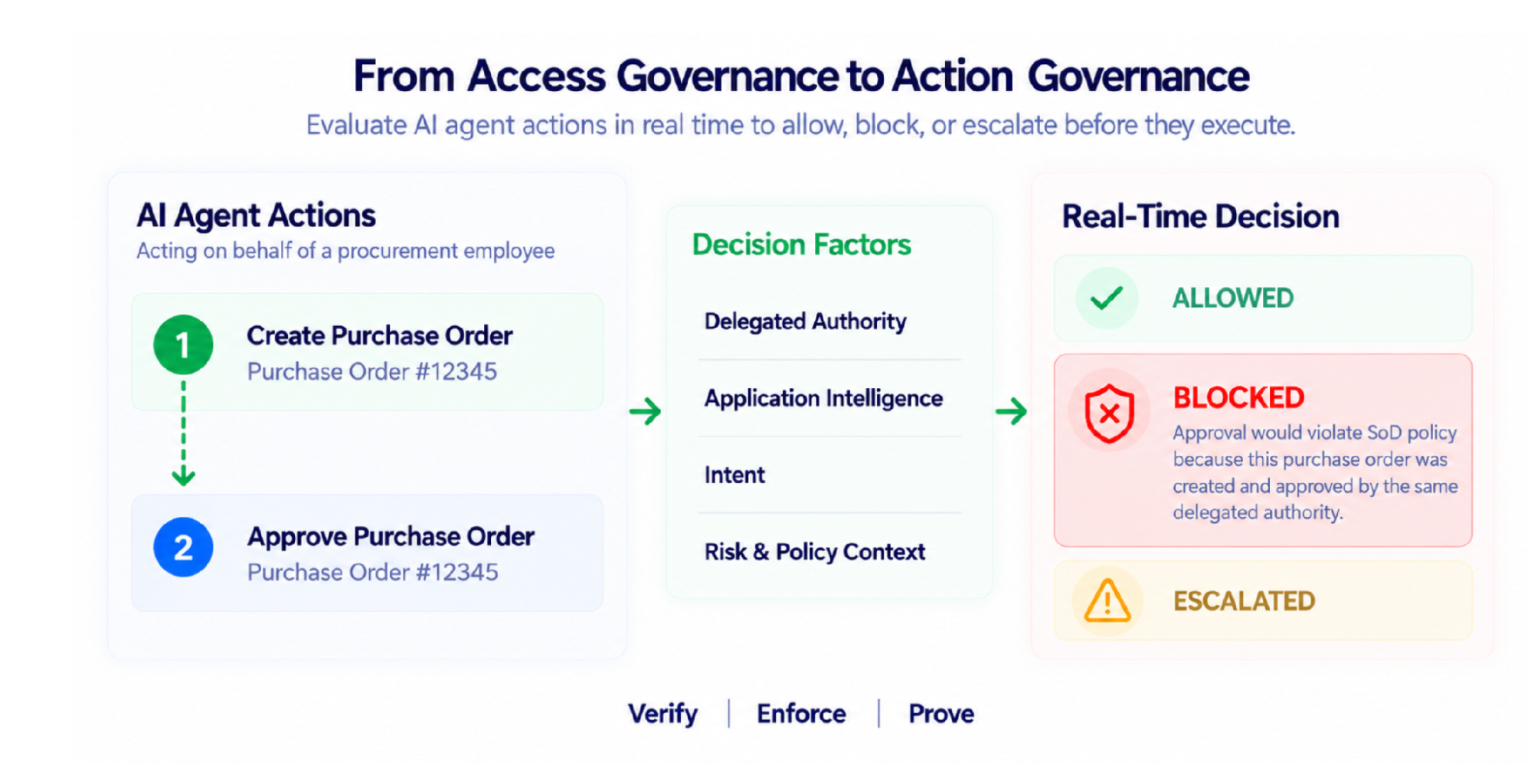
Task: Click the yellow warning triangle icon
Action: 1107,600
